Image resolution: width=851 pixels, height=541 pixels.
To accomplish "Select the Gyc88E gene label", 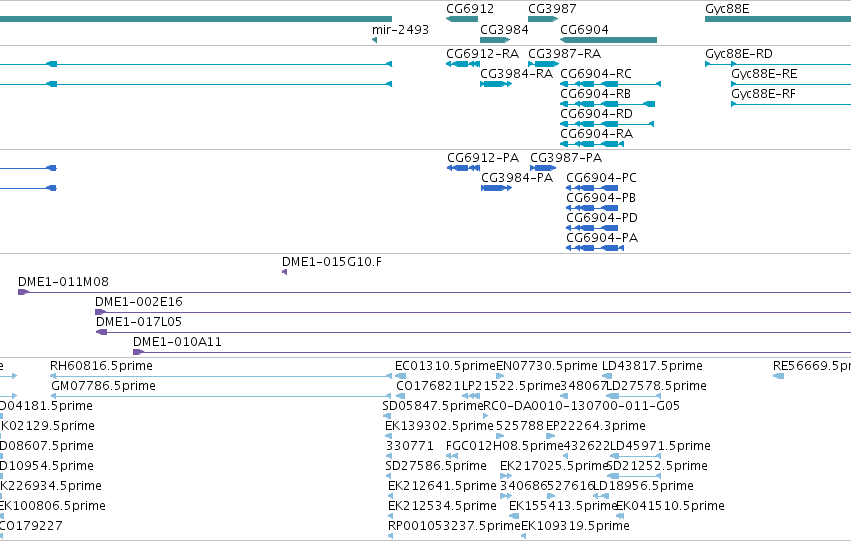I will [x=727, y=9].
